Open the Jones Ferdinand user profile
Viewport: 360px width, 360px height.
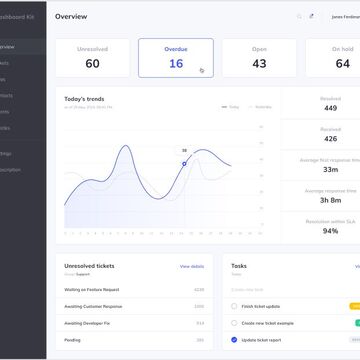tap(346, 17)
